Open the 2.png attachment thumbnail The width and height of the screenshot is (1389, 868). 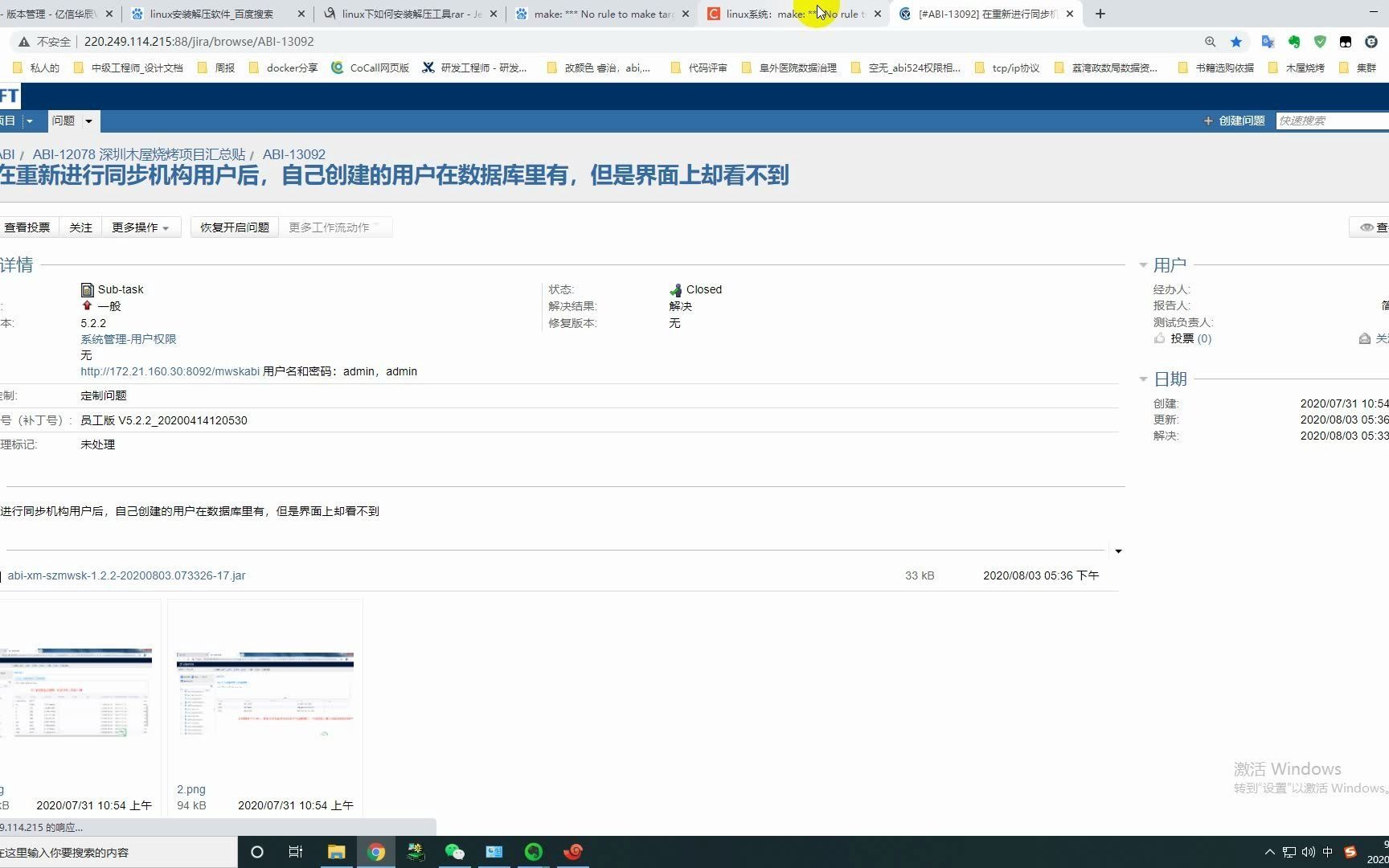[264, 695]
